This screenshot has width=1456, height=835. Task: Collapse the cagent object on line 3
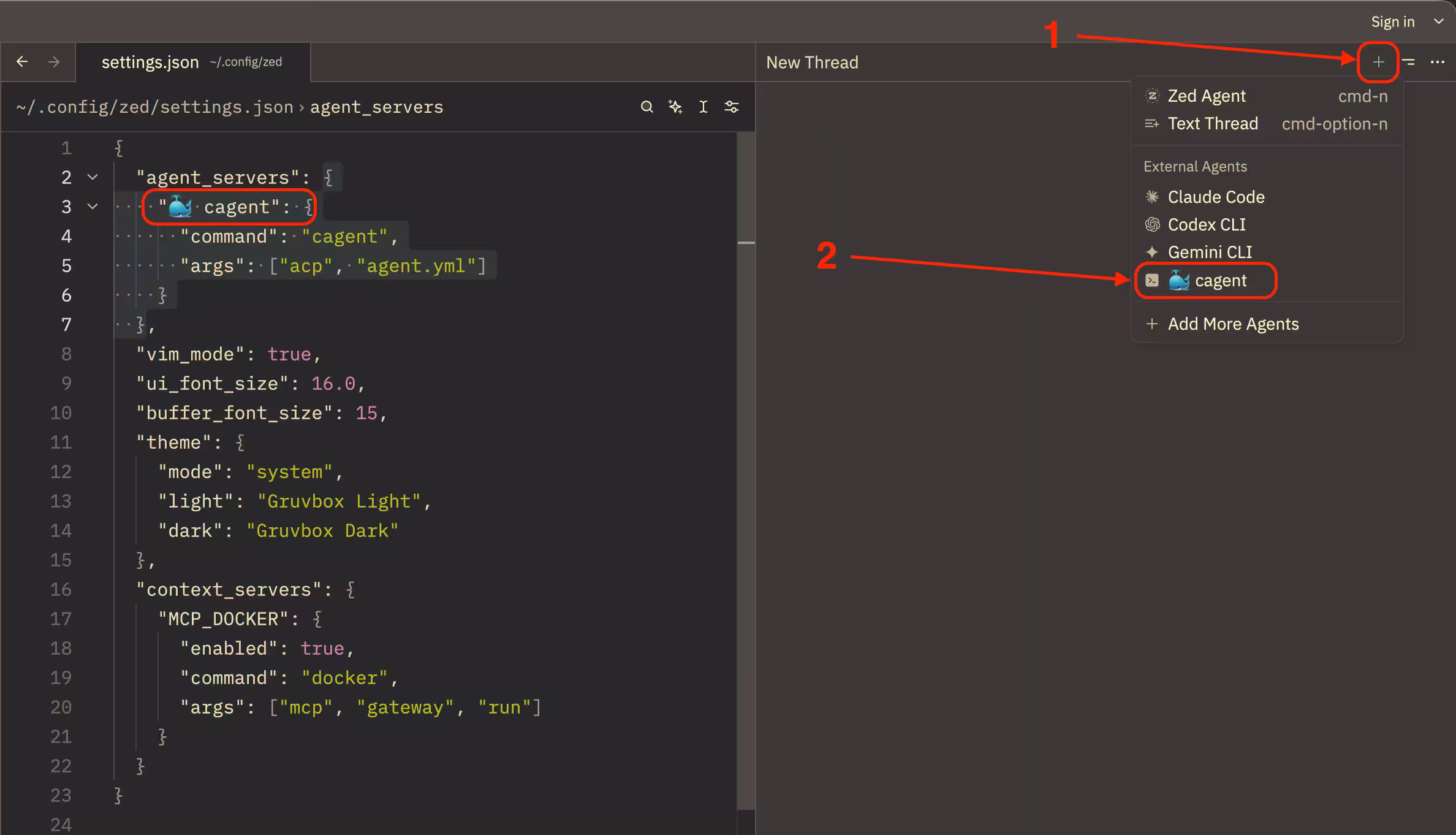pyautogui.click(x=92, y=207)
